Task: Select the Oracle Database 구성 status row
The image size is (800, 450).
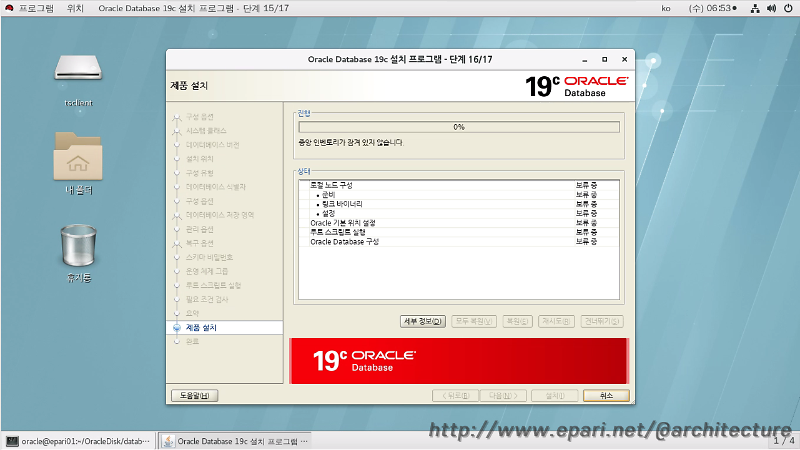Action: pos(459,242)
